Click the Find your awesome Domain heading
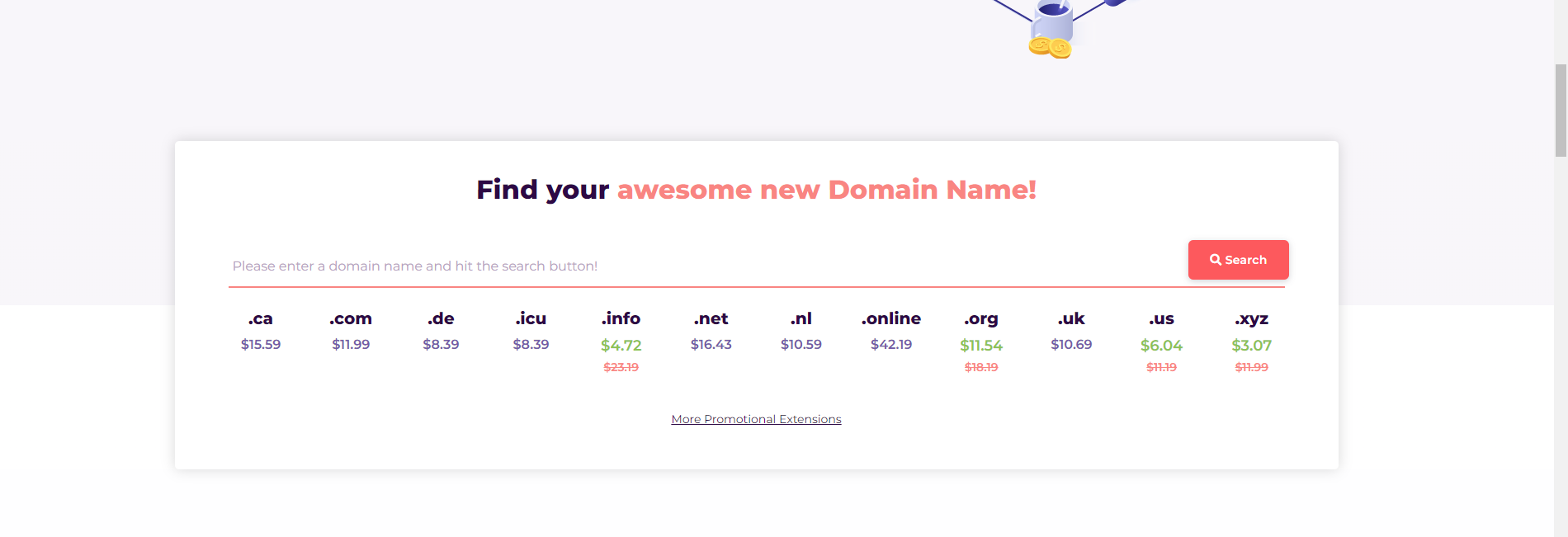 pyautogui.click(x=756, y=190)
